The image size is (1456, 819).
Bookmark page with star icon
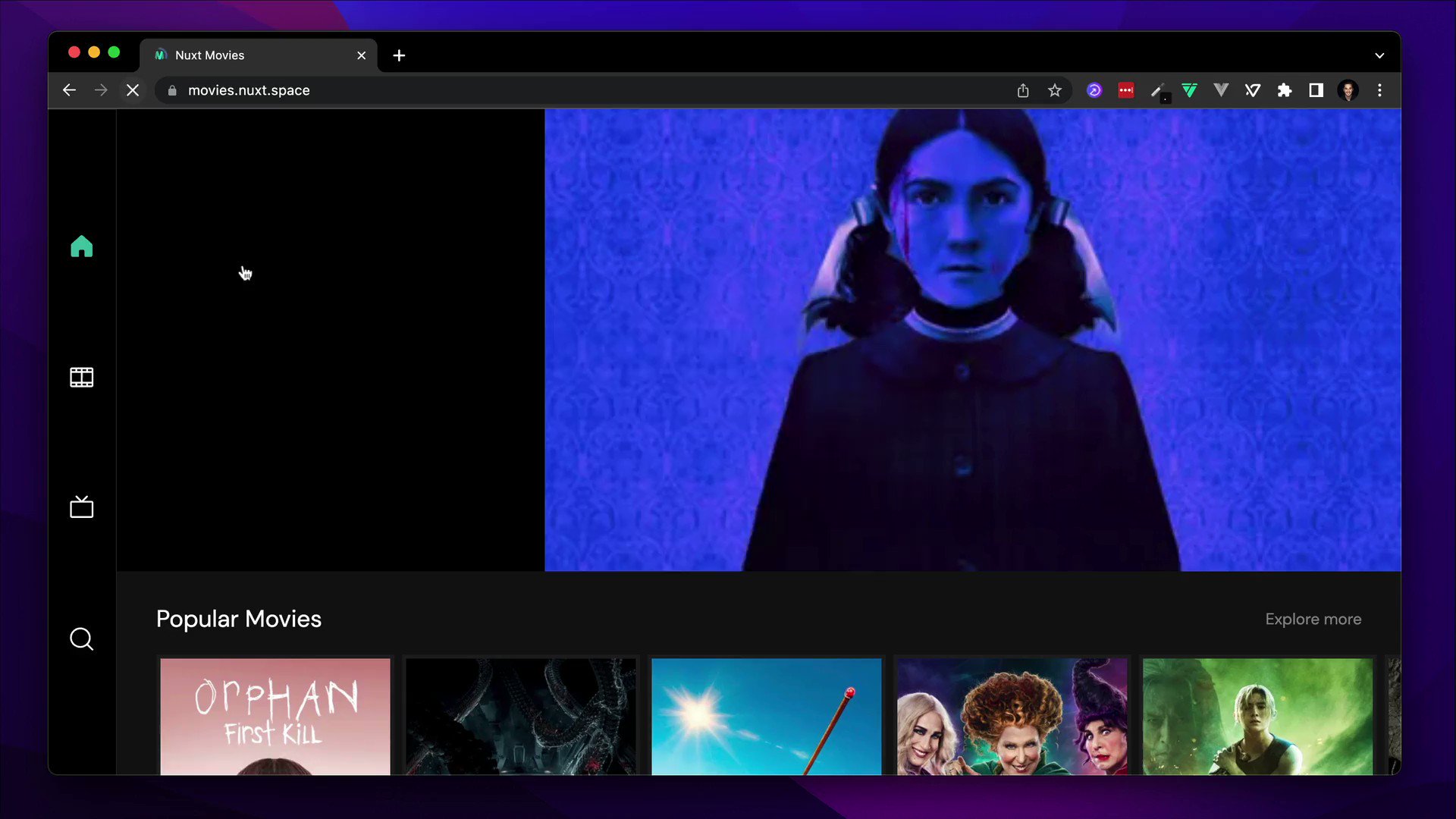tap(1055, 91)
